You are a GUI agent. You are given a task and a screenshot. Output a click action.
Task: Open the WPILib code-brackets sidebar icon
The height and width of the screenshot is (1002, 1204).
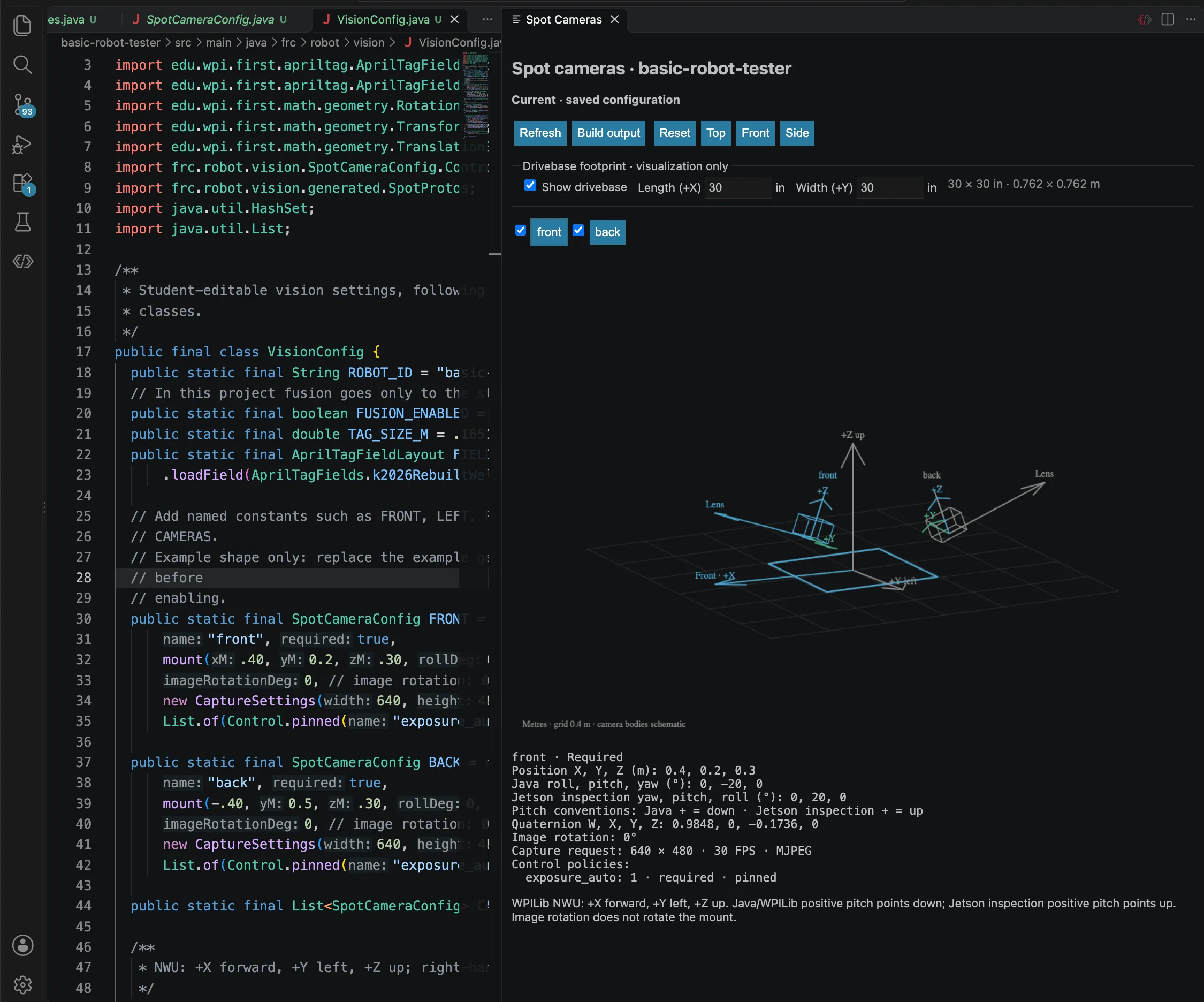click(x=22, y=262)
